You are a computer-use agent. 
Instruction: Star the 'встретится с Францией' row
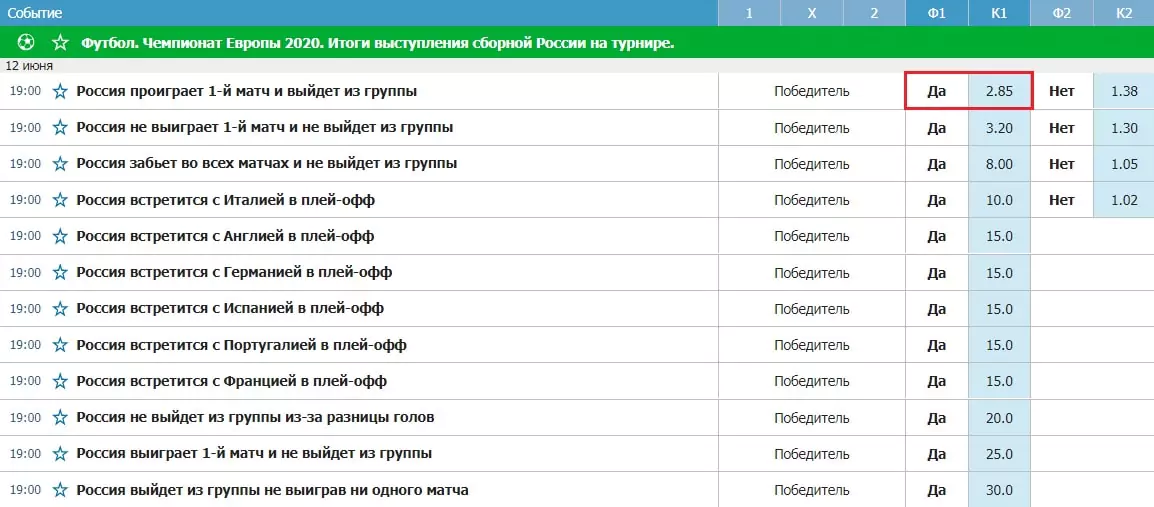tap(60, 381)
